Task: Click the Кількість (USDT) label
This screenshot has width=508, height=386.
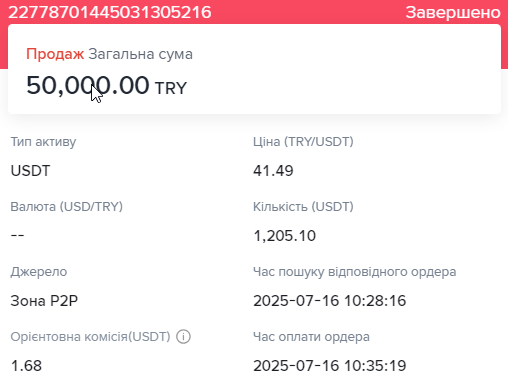Action: pos(303,207)
